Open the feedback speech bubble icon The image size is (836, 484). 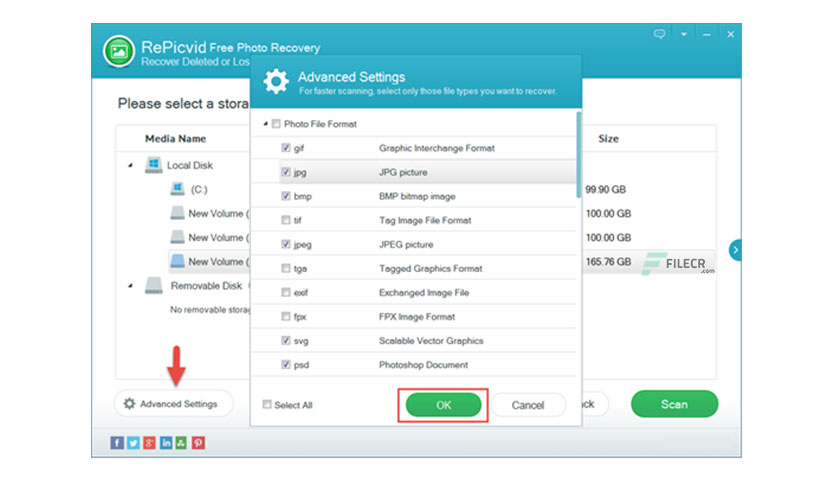[x=660, y=34]
